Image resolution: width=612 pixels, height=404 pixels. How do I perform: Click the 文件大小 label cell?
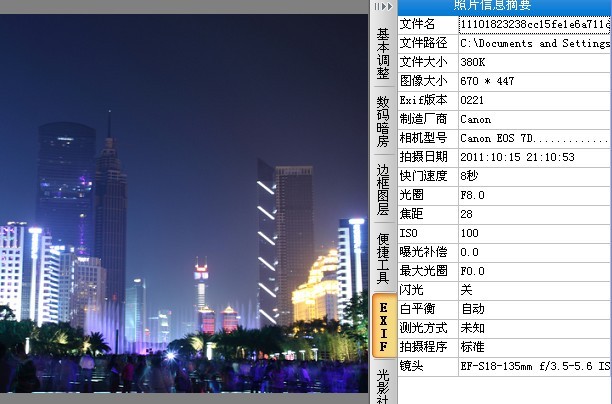[x=428, y=62]
